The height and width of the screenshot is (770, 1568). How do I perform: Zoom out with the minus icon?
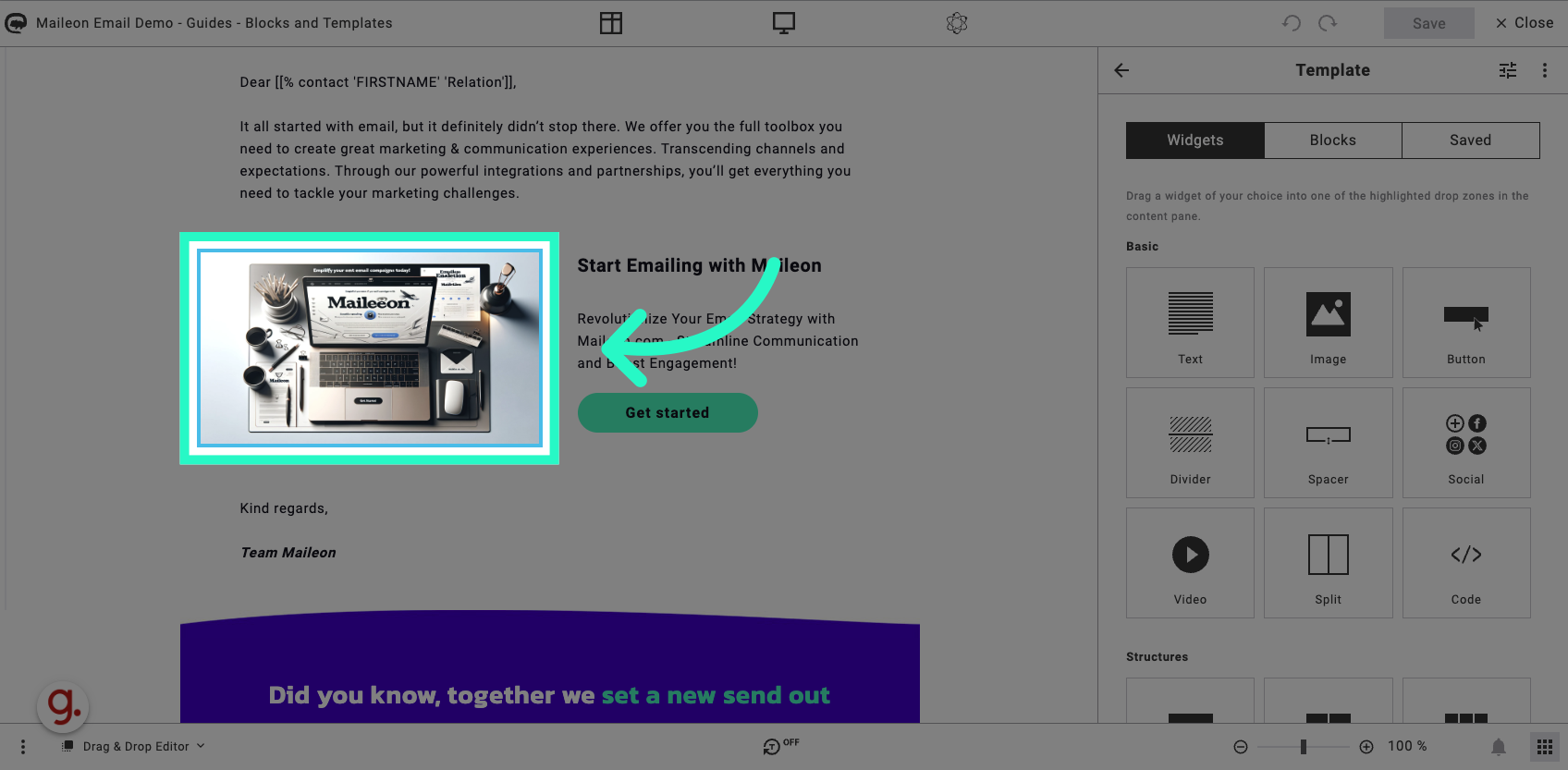1241,747
